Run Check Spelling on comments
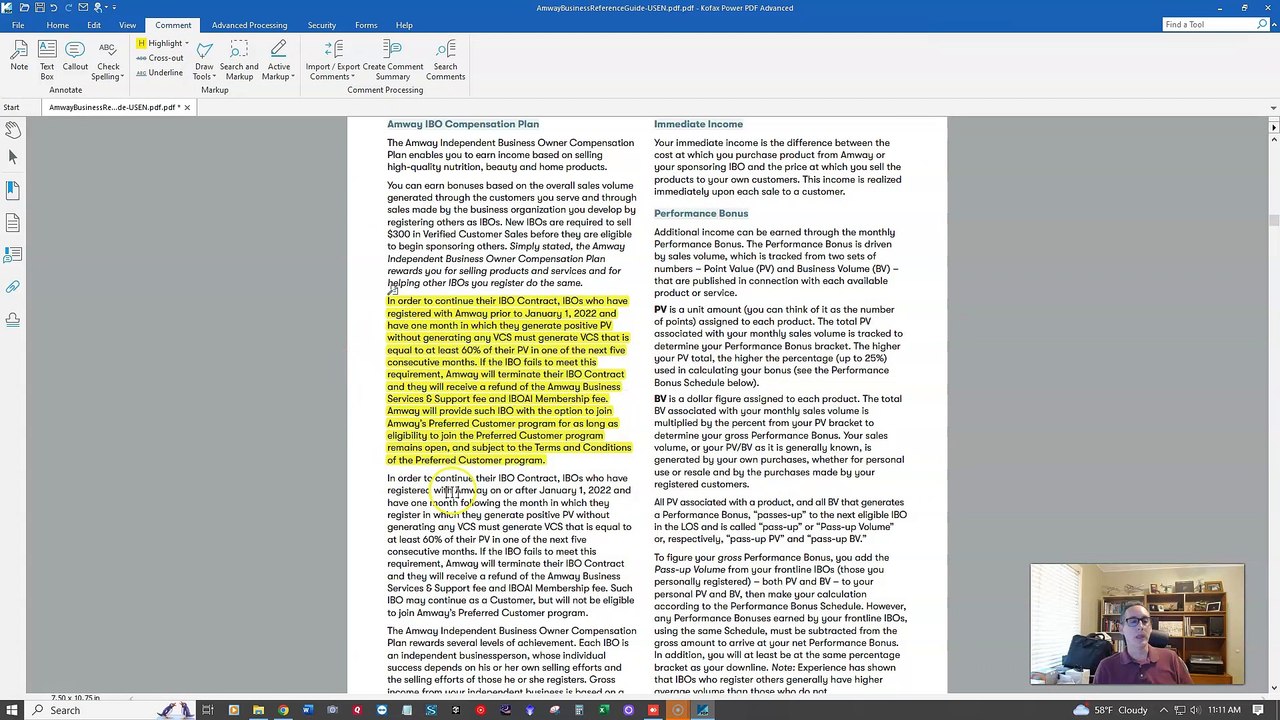1280x720 pixels. coord(108,60)
